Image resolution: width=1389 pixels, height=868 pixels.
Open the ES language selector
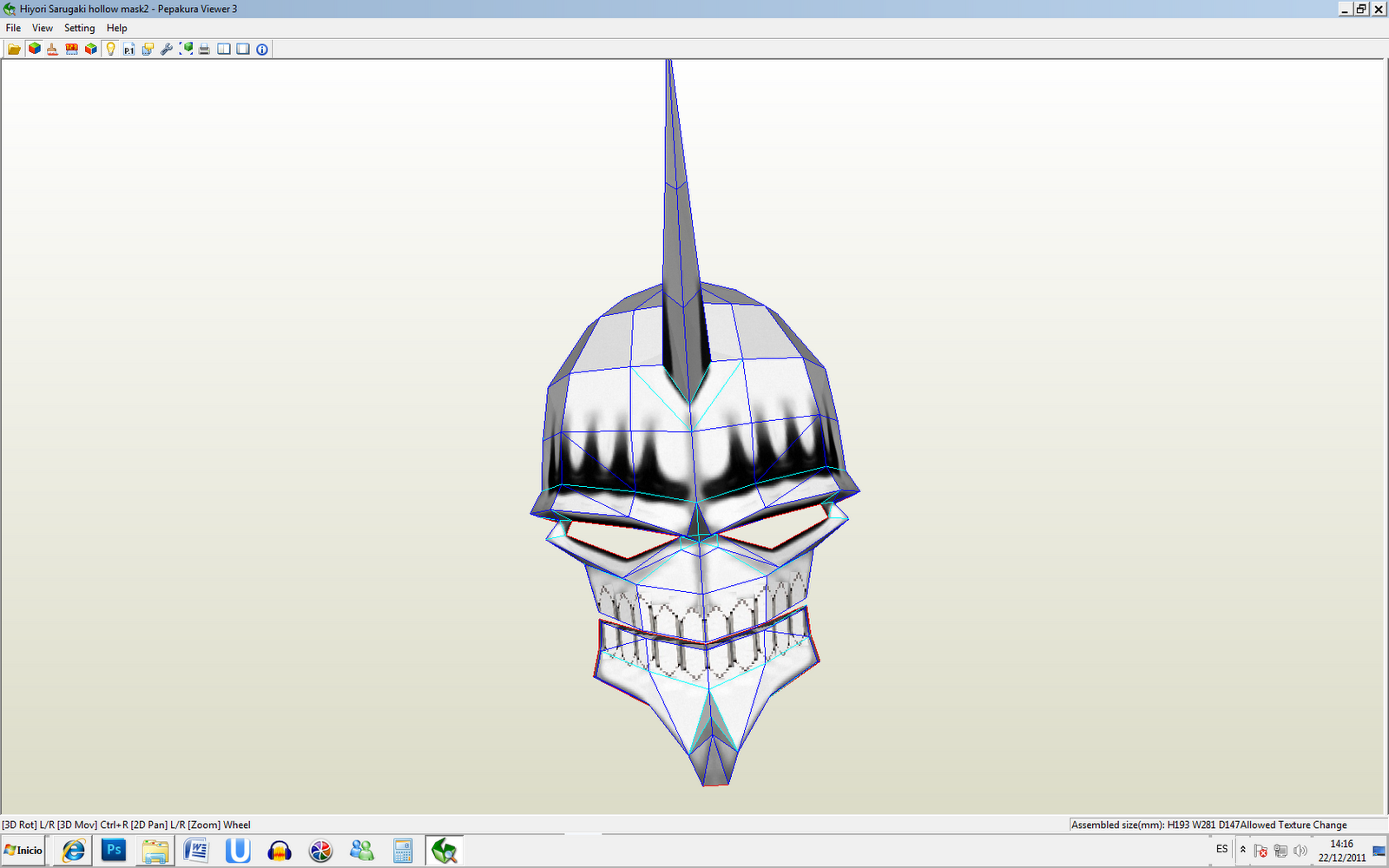pyautogui.click(x=1221, y=851)
